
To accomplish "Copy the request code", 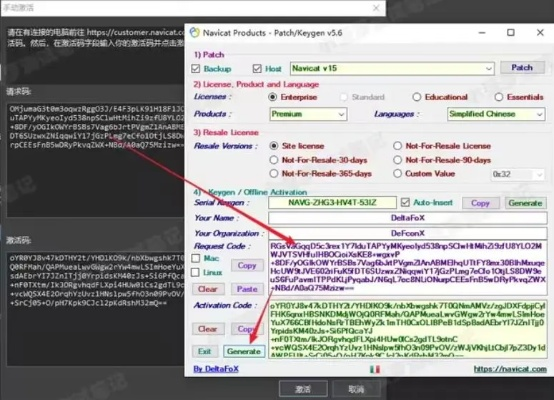I will 247,265.
